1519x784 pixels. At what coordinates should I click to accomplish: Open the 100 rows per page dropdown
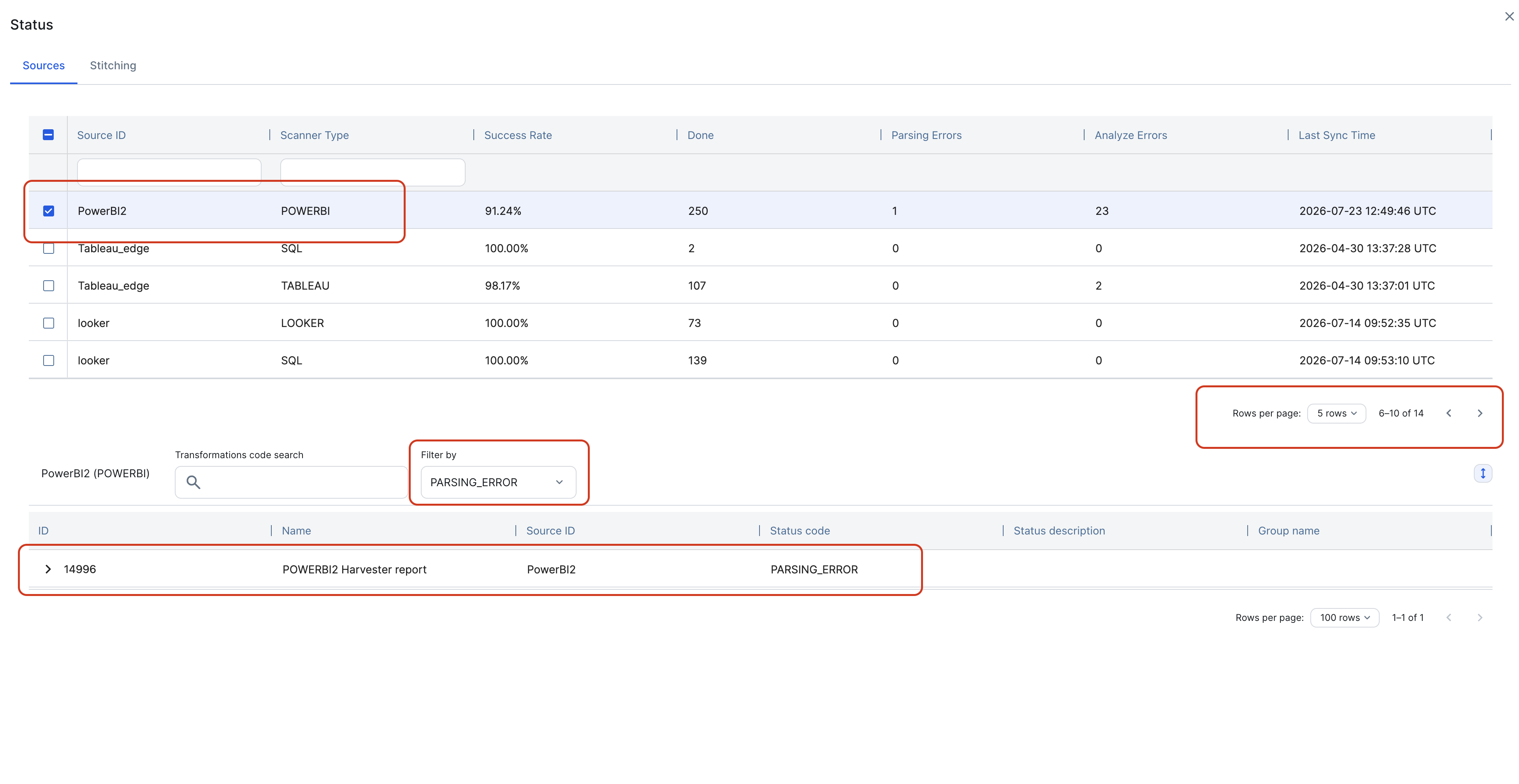tap(1345, 618)
